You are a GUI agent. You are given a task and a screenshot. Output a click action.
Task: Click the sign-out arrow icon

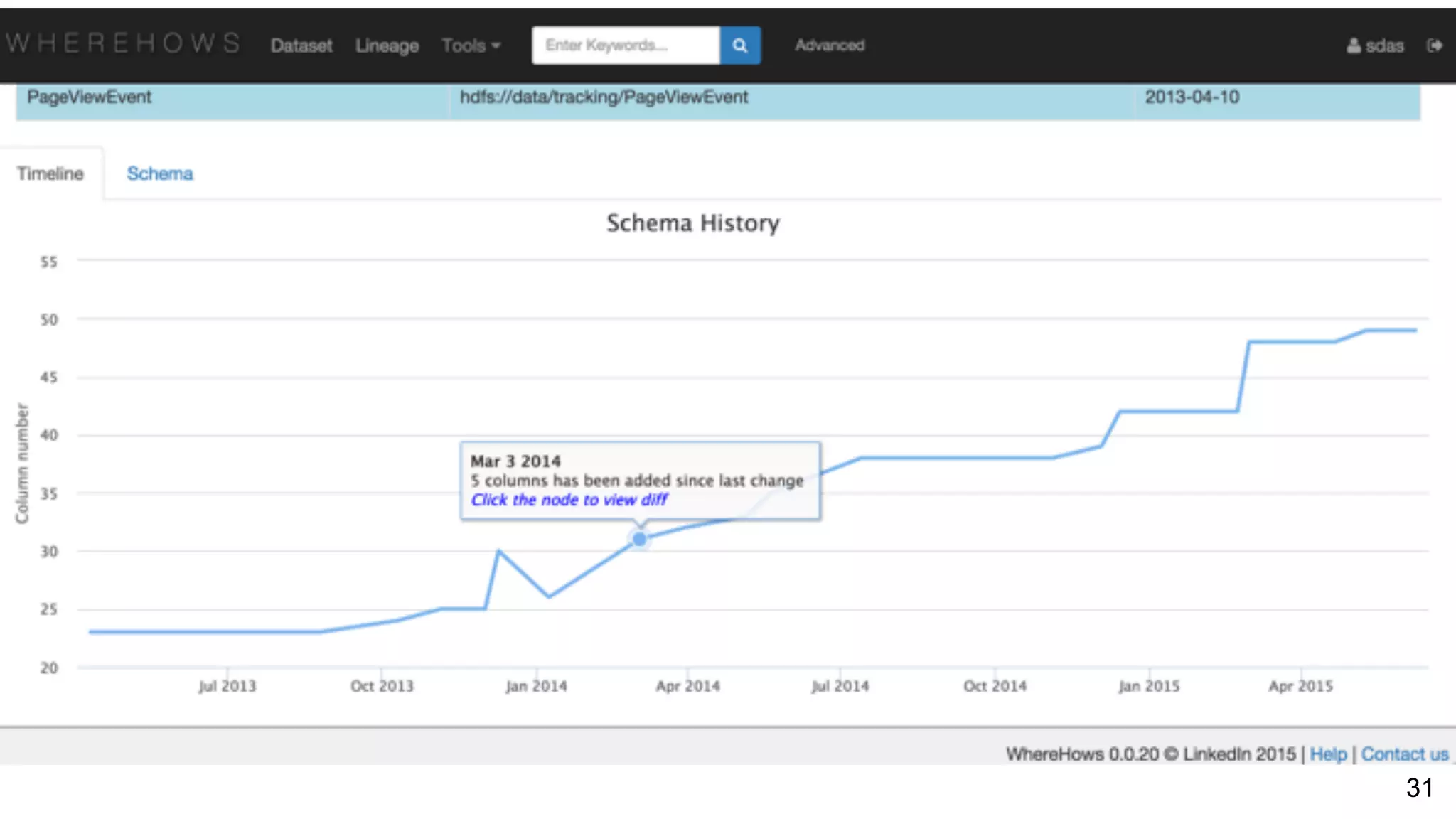coord(1434,45)
